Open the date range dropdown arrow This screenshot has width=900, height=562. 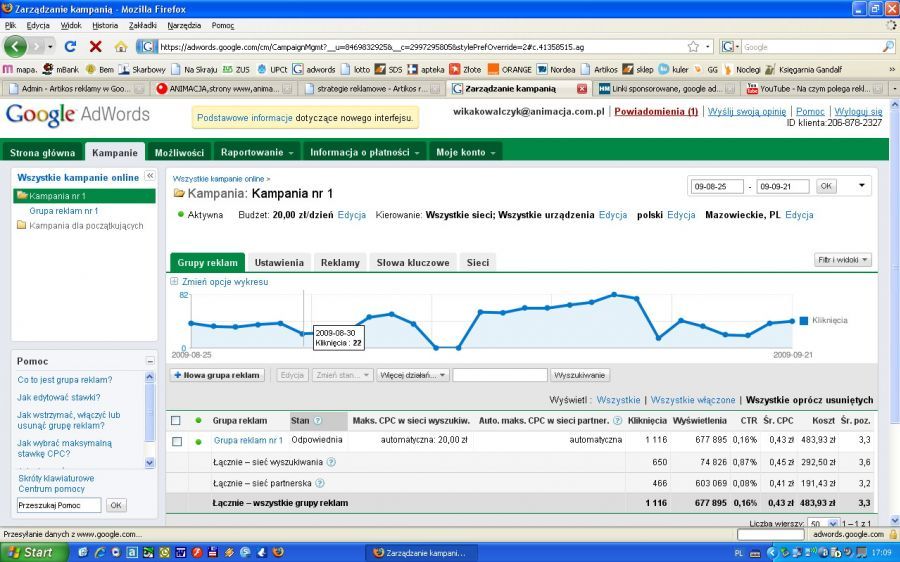(862, 185)
